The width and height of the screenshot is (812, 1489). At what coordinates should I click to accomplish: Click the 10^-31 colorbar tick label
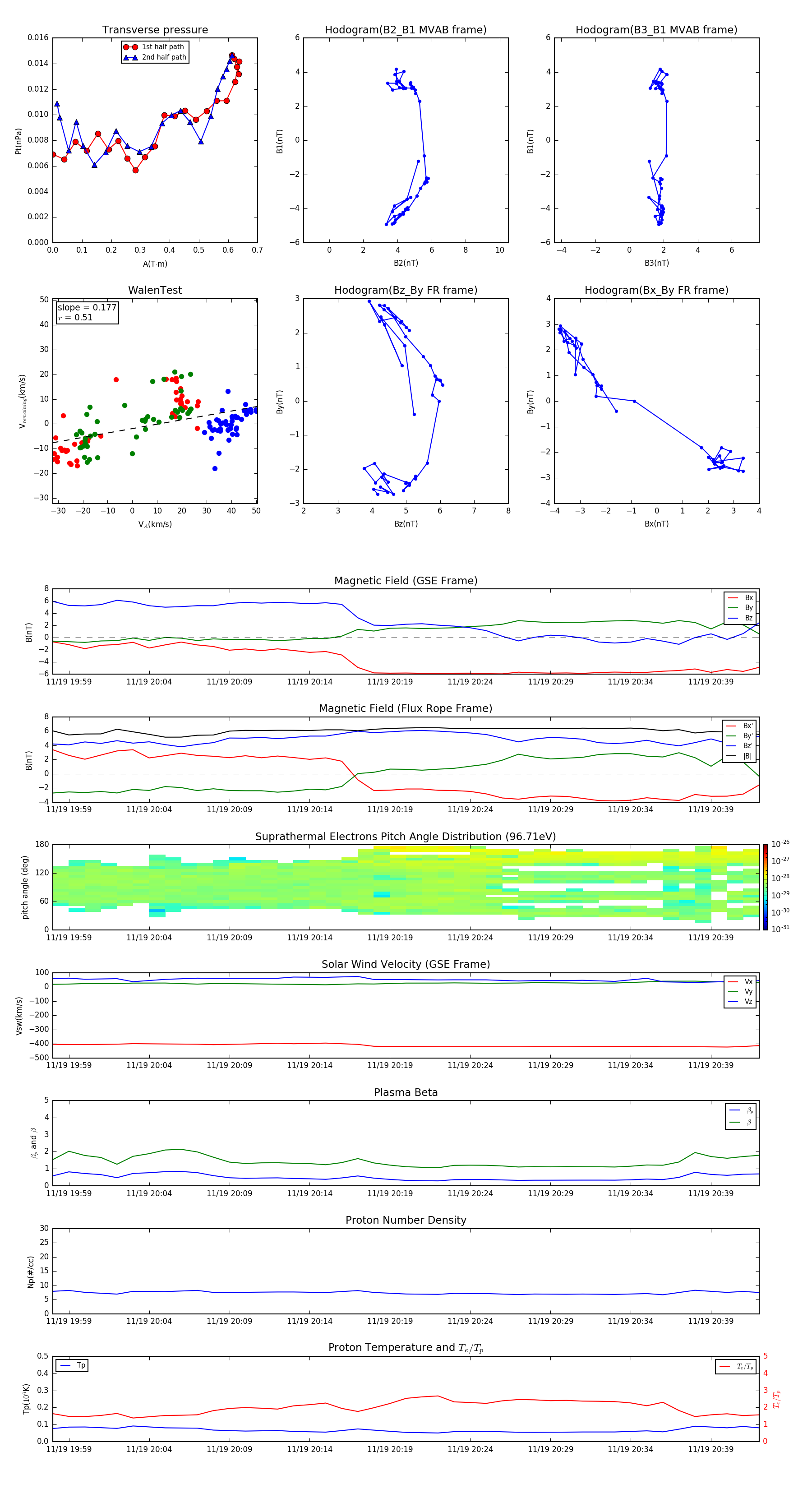point(780,929)
